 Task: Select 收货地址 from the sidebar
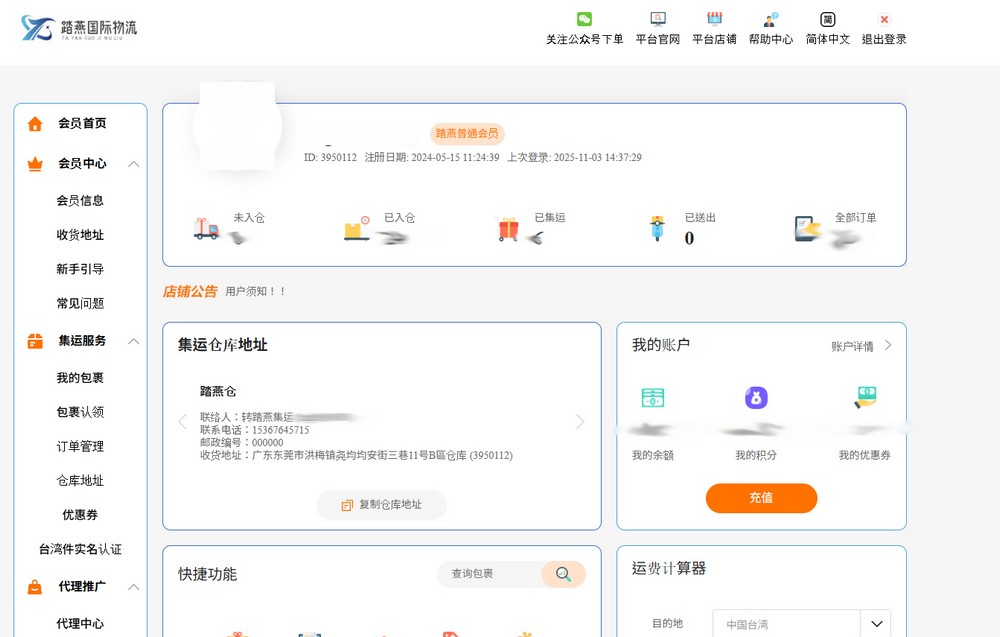(80, 235)
